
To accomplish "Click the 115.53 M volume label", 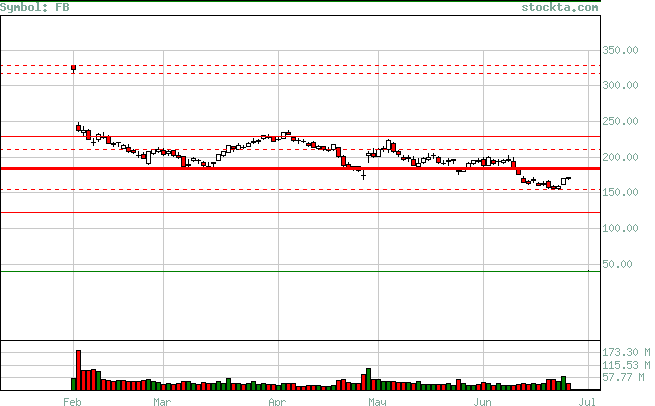I will (626, 365).
